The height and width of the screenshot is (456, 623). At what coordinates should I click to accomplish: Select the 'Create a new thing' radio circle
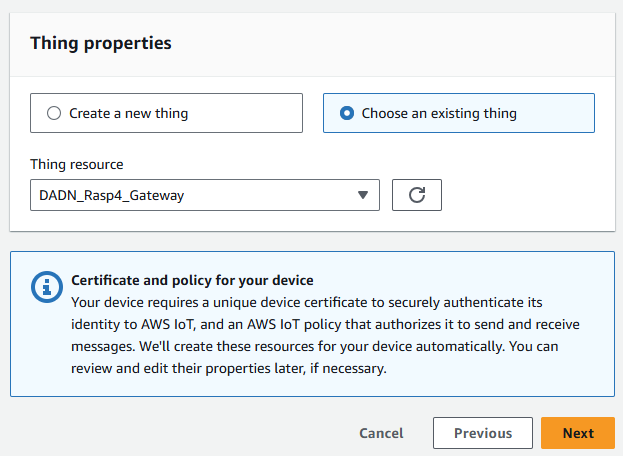pyautogui.click(x=54, y=114)
